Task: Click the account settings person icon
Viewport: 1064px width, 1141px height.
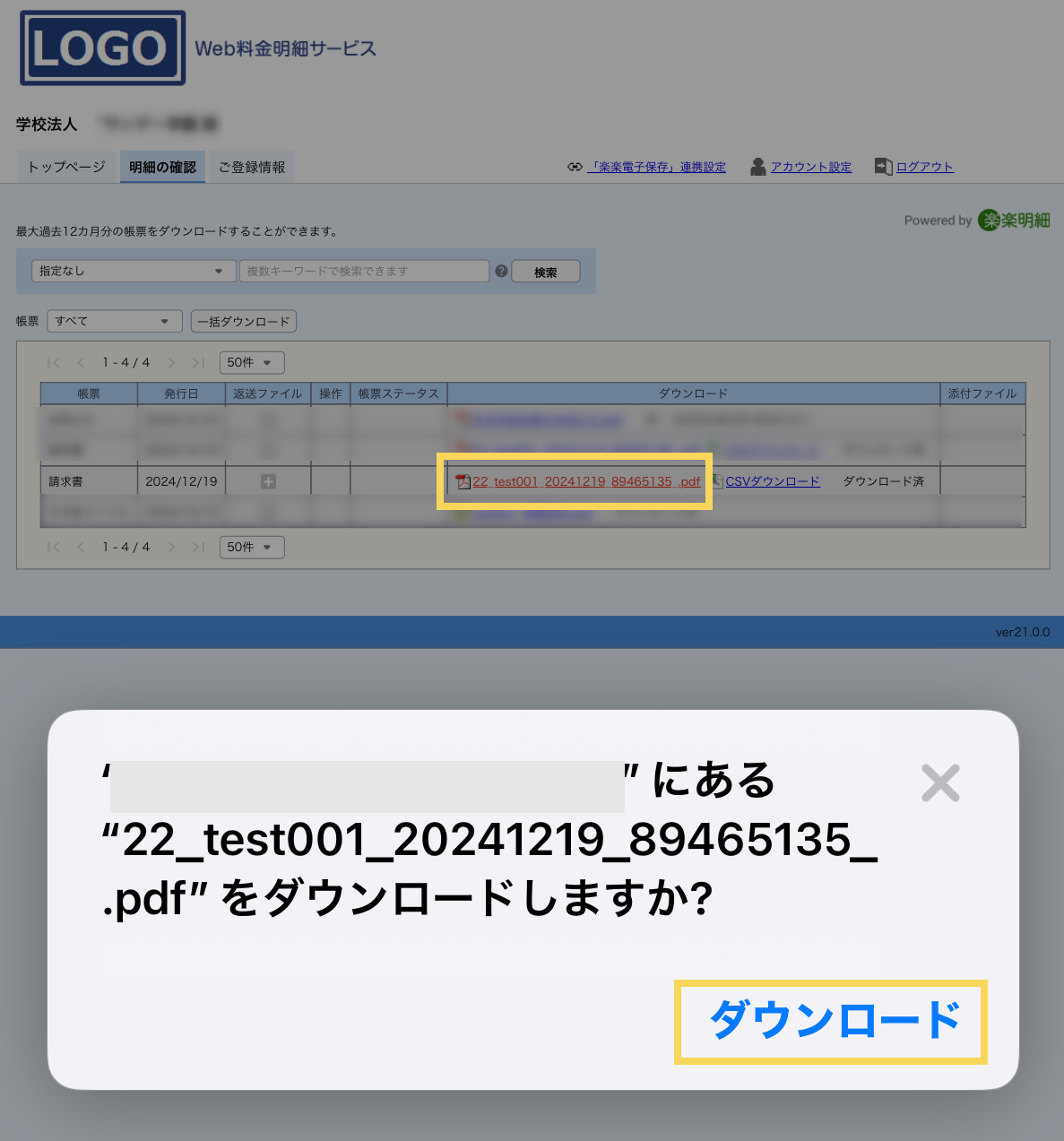Action: [758, 167]
